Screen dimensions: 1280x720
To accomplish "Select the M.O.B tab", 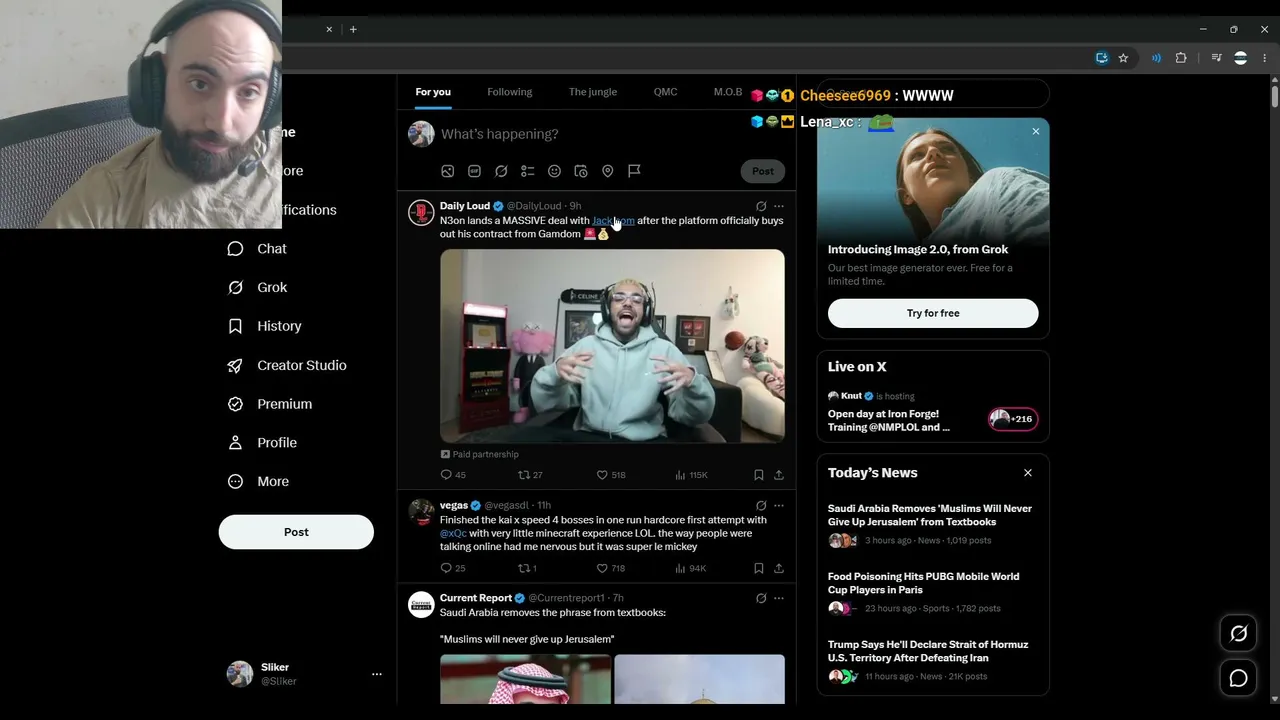I will tap(728, 92).
